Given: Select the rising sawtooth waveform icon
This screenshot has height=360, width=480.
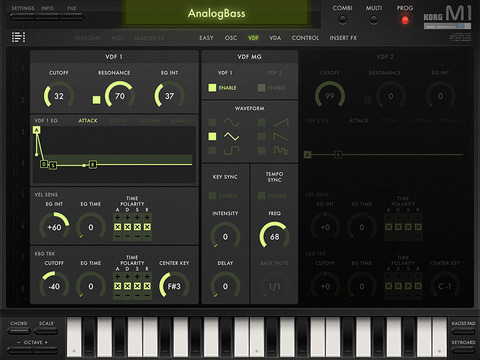Looking at the screenshot, I should [281, 123].
